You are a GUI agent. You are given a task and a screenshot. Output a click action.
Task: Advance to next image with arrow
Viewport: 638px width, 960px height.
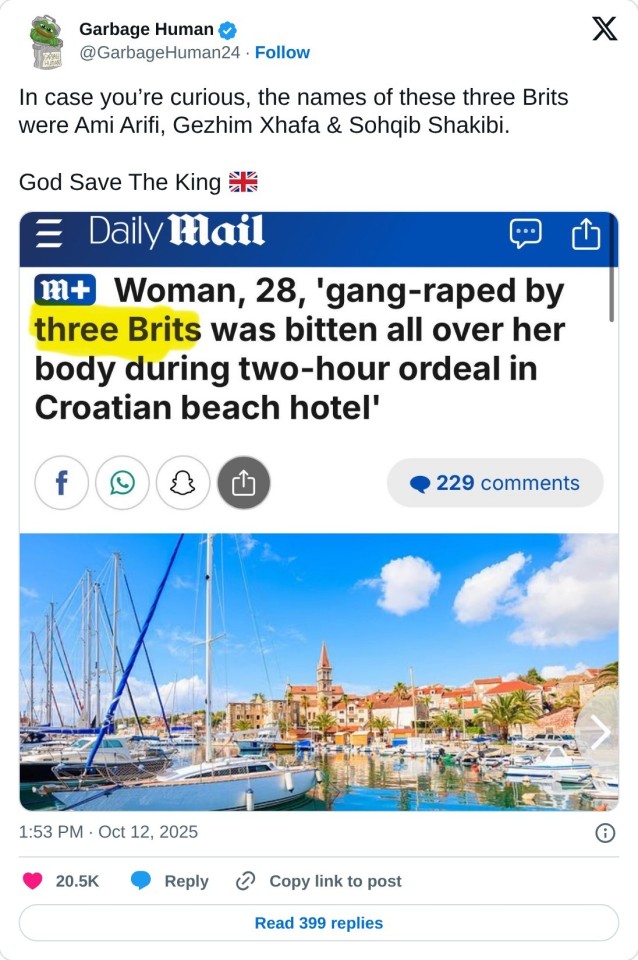tap(598, 732)
